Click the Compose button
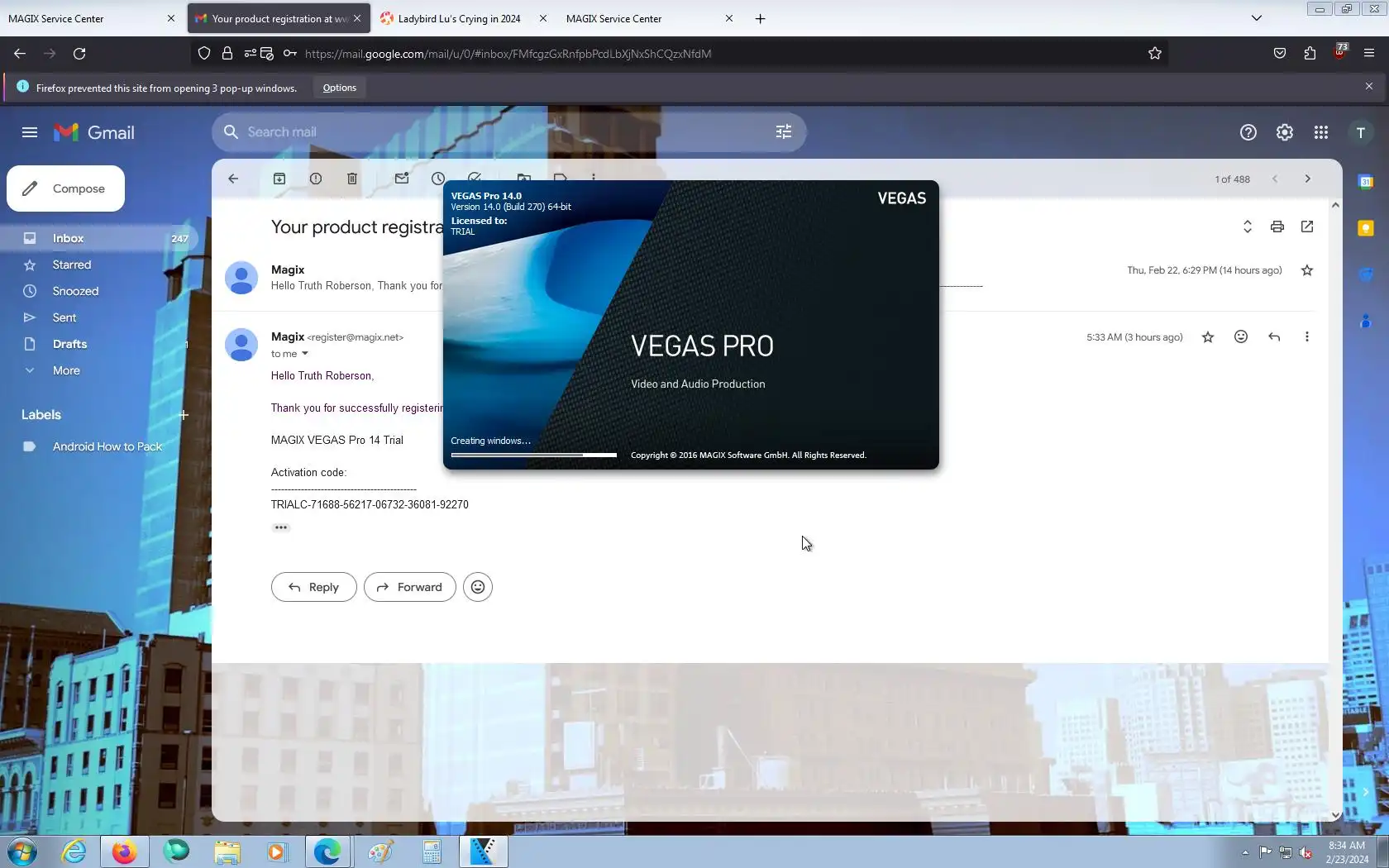Image resolution: width=1389 pixels, height=868 pixels. click(66, 188)
